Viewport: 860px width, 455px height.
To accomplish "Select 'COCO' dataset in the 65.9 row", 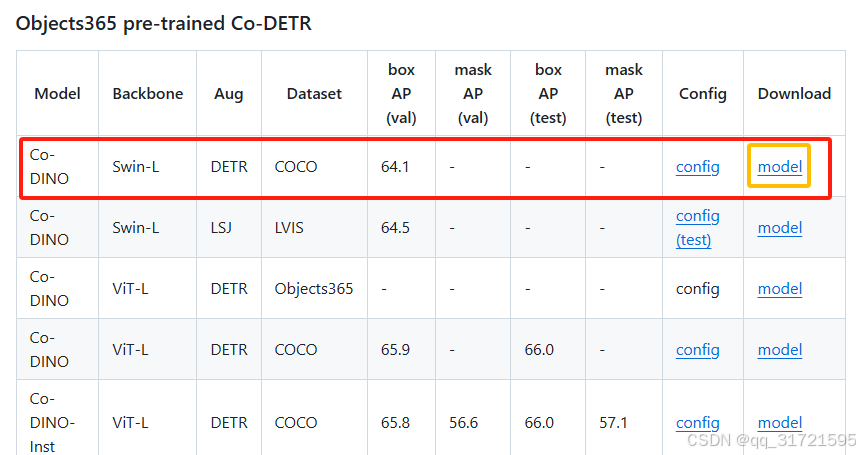I will tap(296, 350).
